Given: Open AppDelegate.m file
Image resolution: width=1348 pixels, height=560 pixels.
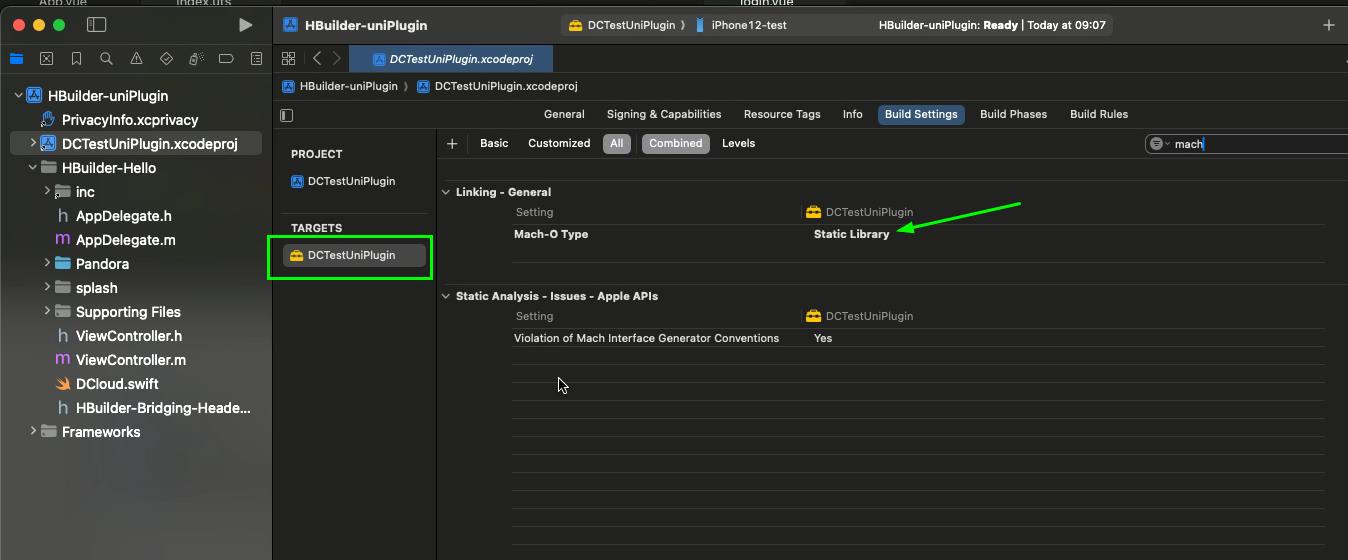Looking at the screenshot, I should [125, 240].
